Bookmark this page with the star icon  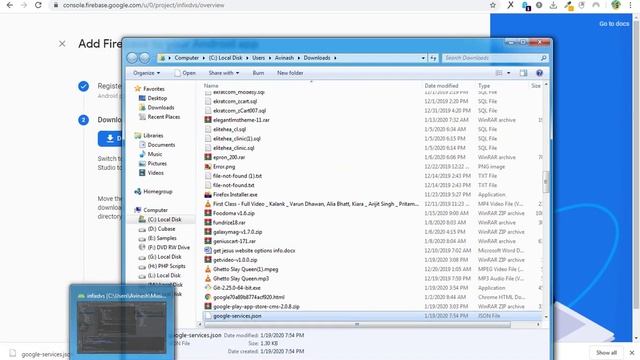pyautogui.click(x=493, y=5)
